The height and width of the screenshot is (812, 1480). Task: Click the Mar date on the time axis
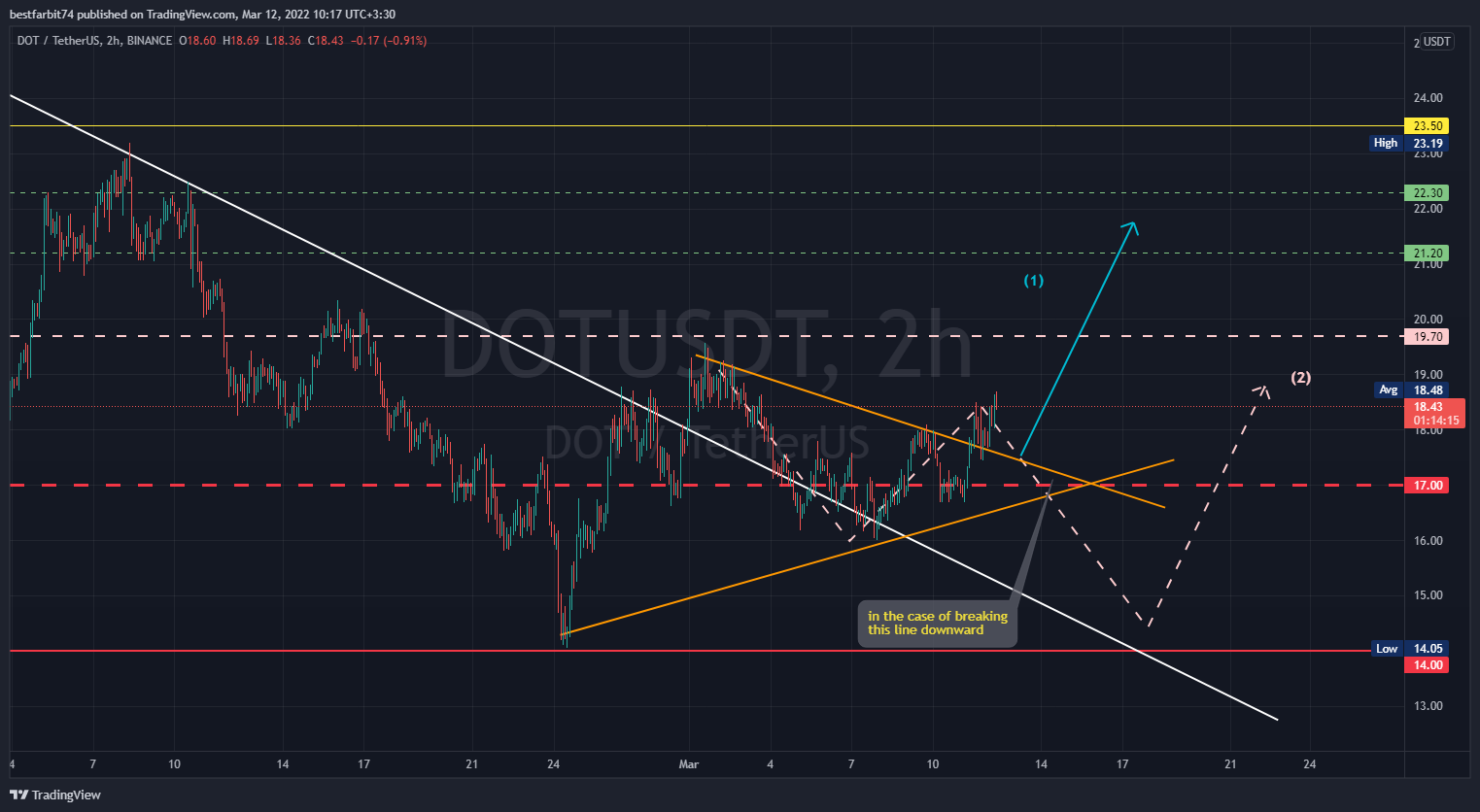click(689, 764)
